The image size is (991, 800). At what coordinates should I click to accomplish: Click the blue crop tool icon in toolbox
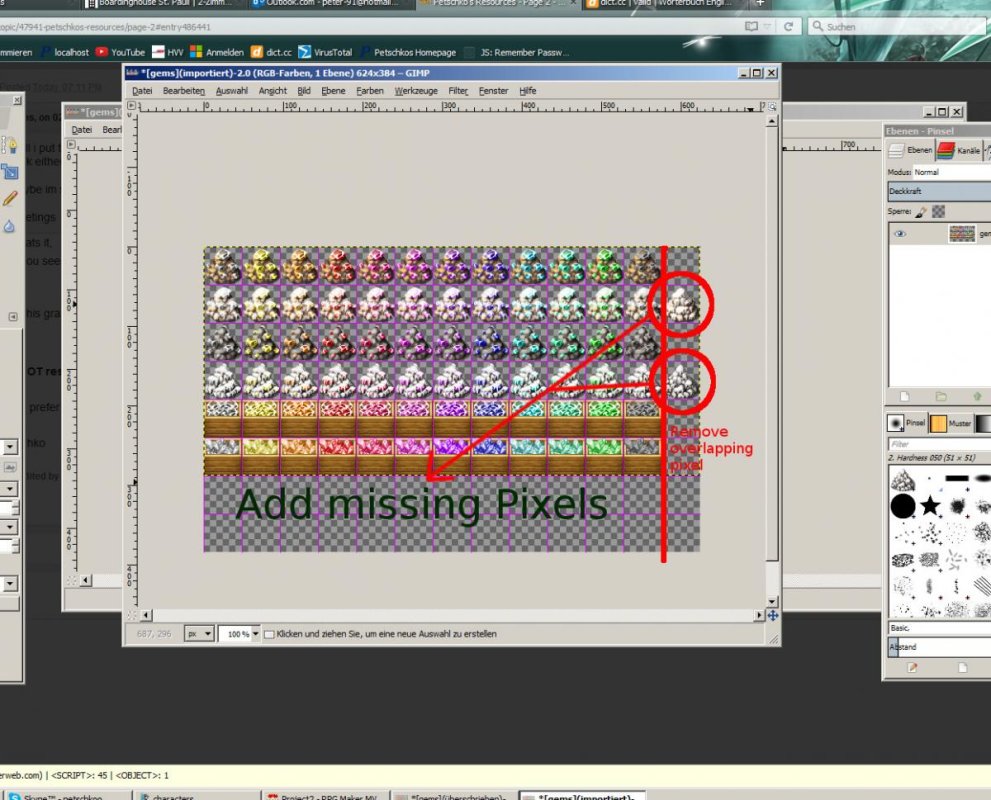pos(9,171)
